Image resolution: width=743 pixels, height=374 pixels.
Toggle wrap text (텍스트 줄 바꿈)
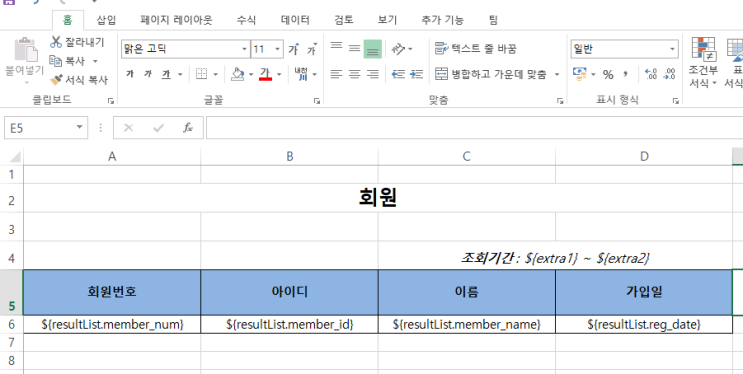tap(476, 48)
